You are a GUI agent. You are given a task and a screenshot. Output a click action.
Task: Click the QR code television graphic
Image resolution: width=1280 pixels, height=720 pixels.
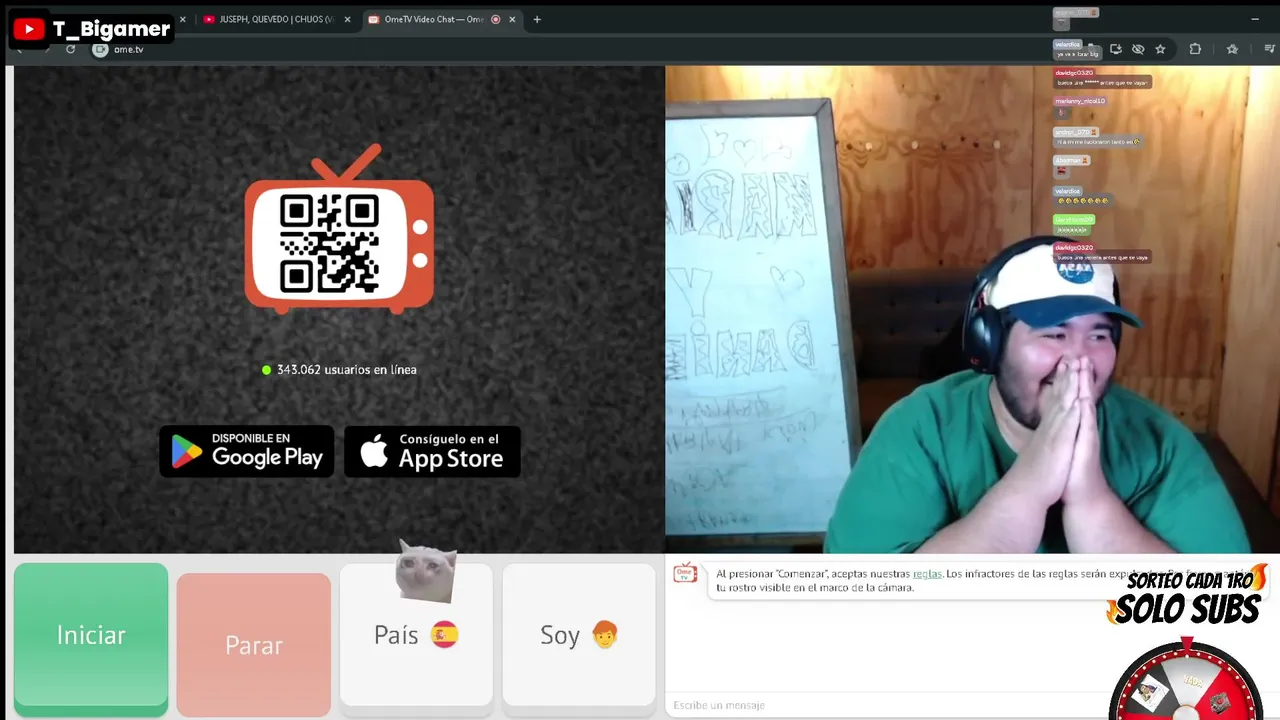point(339,230)
